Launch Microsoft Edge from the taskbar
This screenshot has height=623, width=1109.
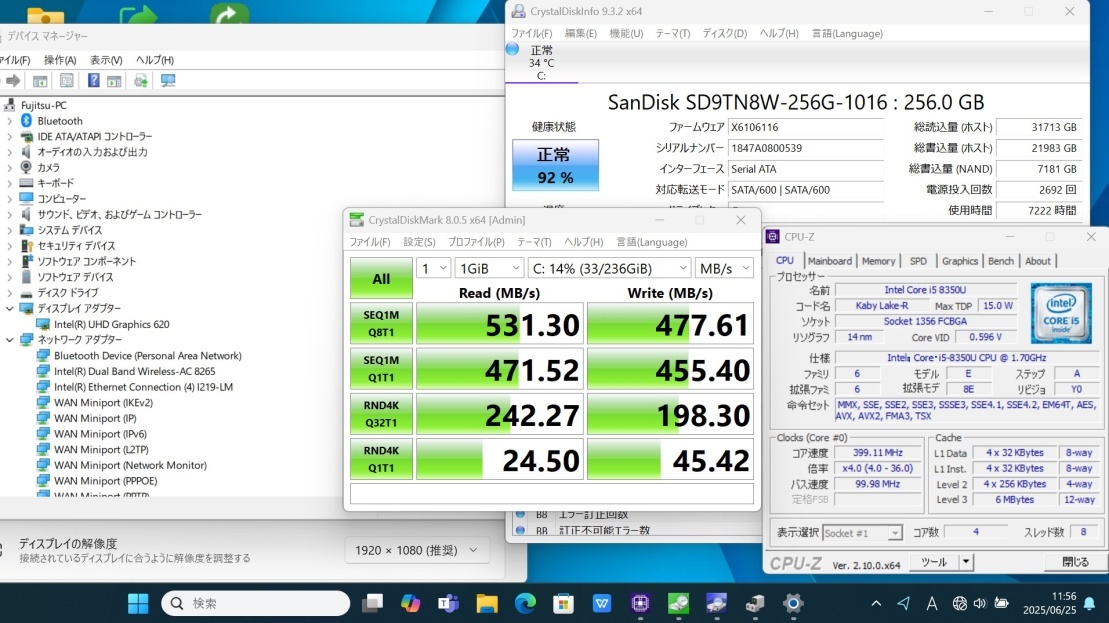[x=525, y=603]
